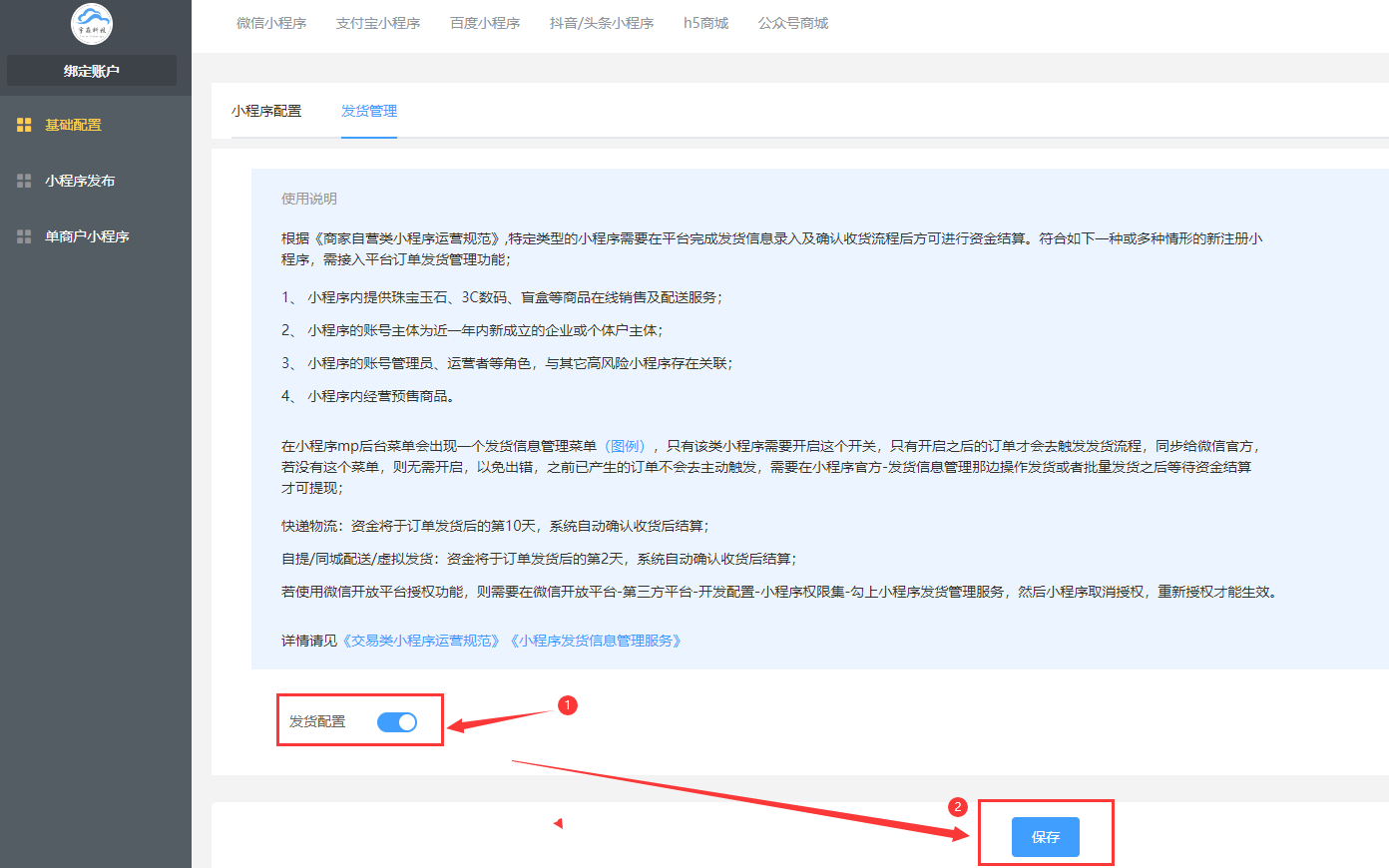Go to 百度小程序 in top navigation
This screenshot has width=1389, height=868.
[x=485, y=23]
